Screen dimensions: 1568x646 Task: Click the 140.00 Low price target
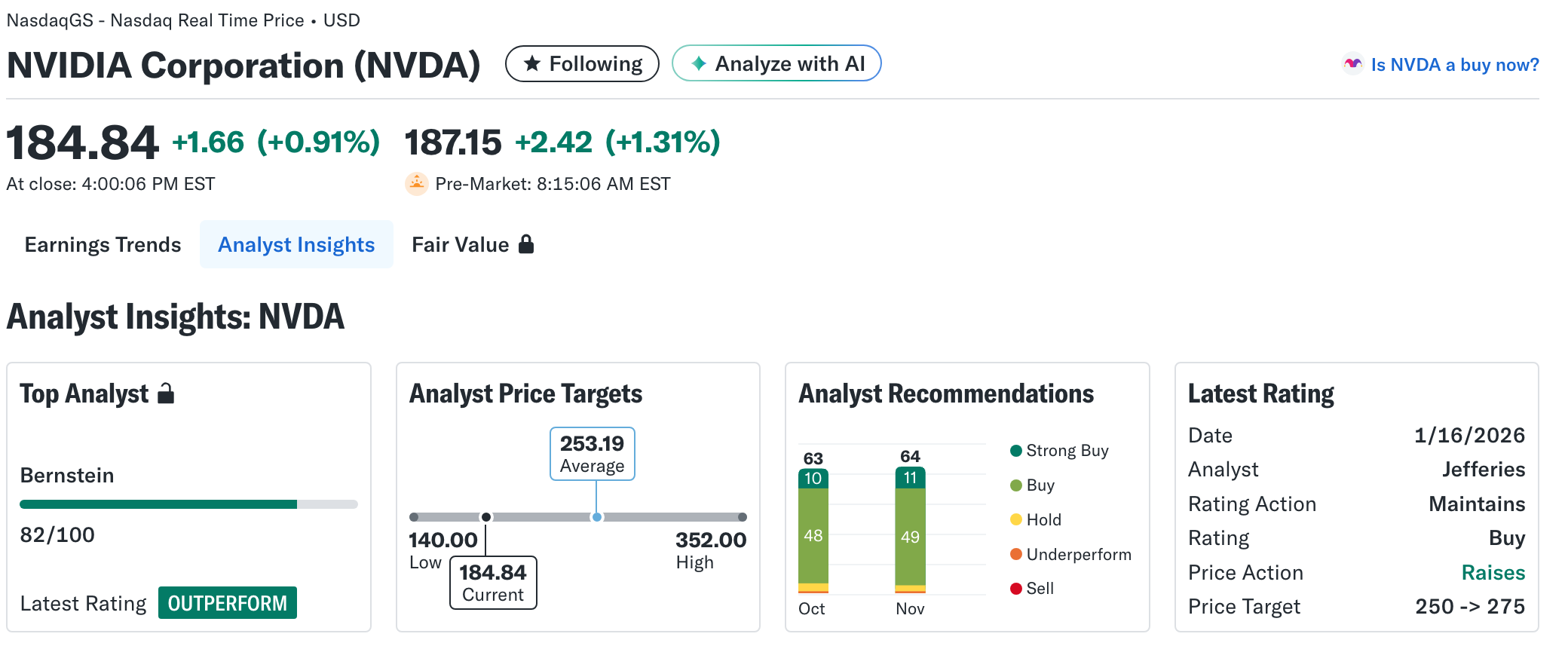click(443, 540)
